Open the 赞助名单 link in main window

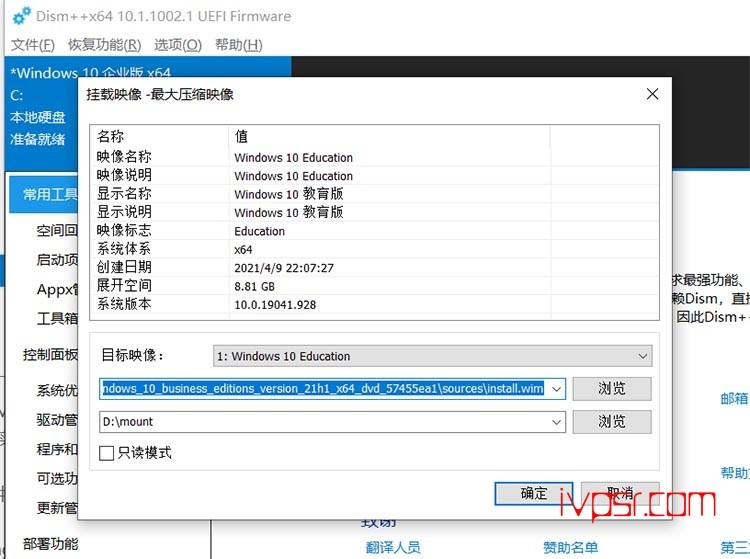pos(570,547)
